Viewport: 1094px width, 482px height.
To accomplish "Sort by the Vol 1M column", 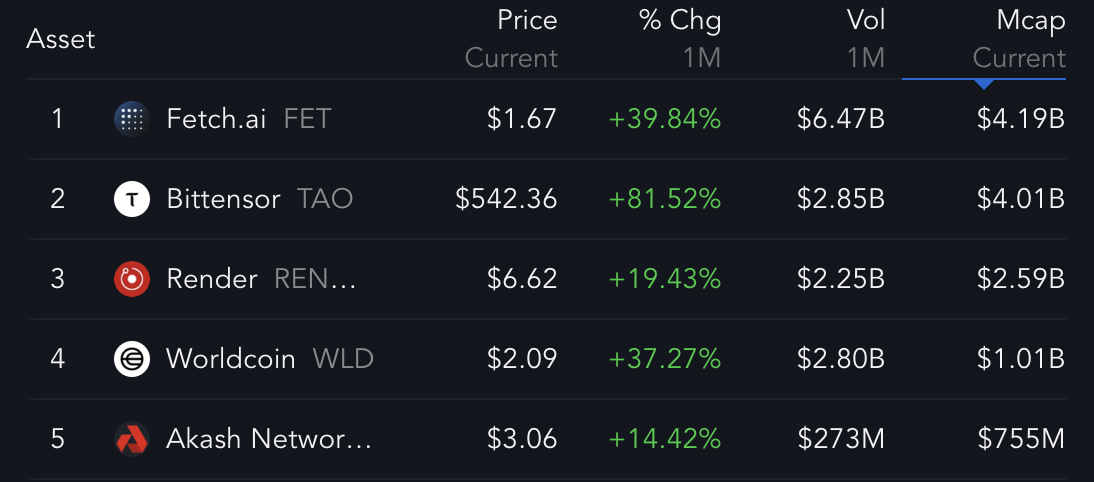I will tap(865, 39).
